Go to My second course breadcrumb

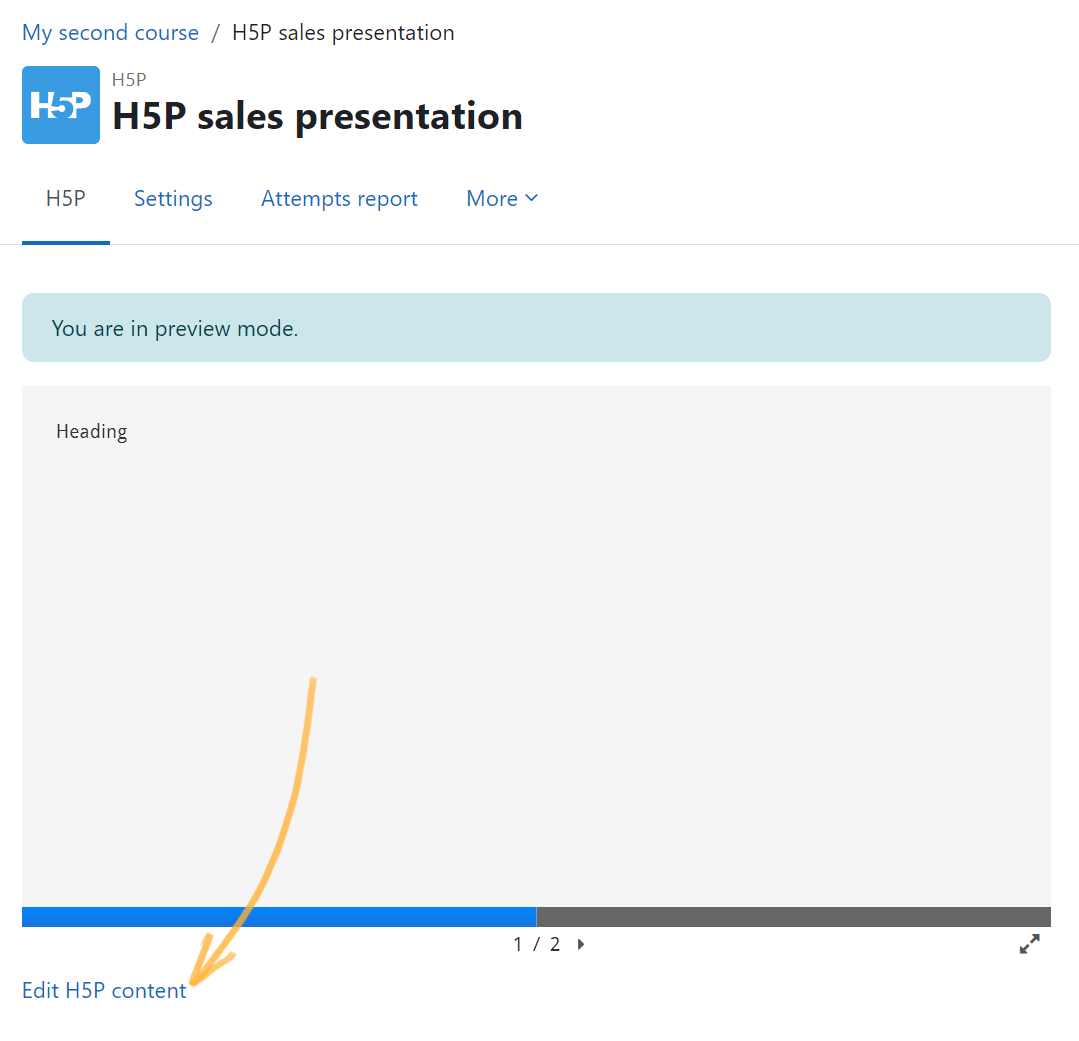coord(110,32)
